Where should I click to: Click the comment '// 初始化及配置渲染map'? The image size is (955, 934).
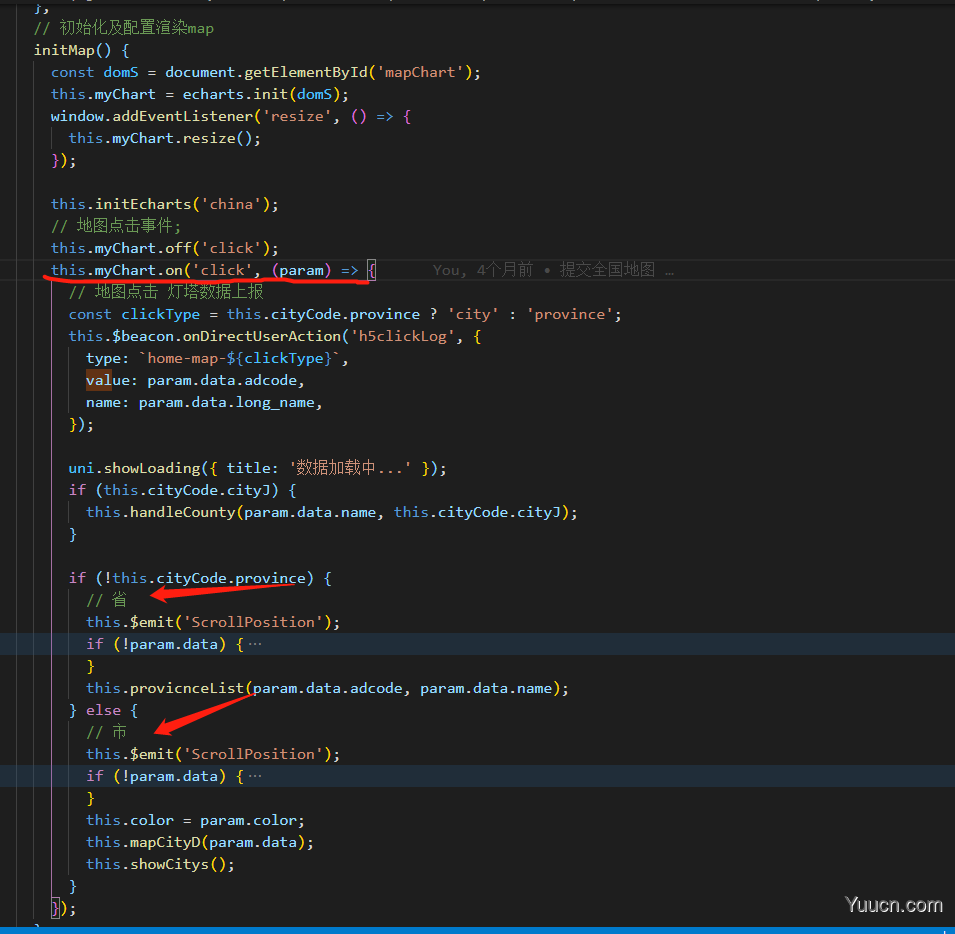pos(124,28)
